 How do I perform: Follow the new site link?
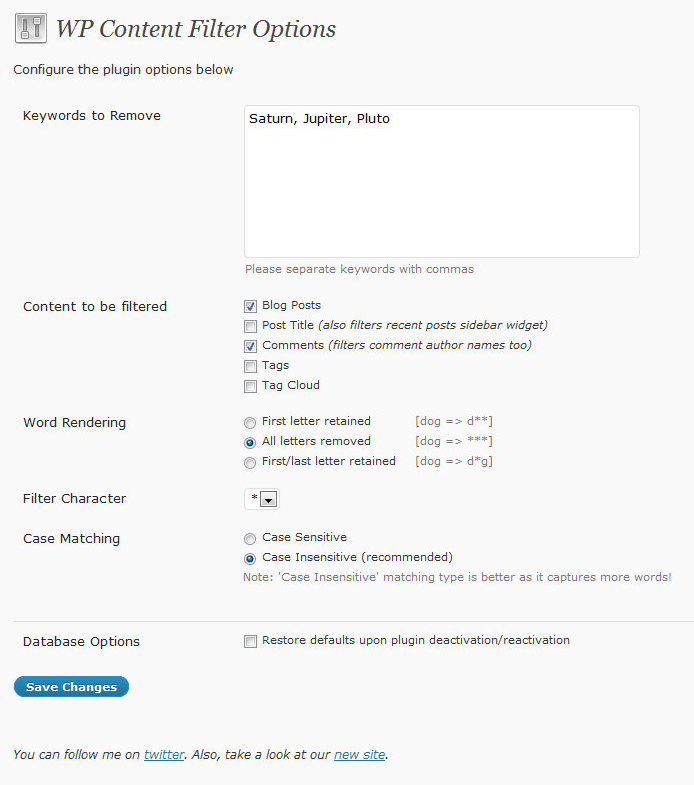coord(359,755)
